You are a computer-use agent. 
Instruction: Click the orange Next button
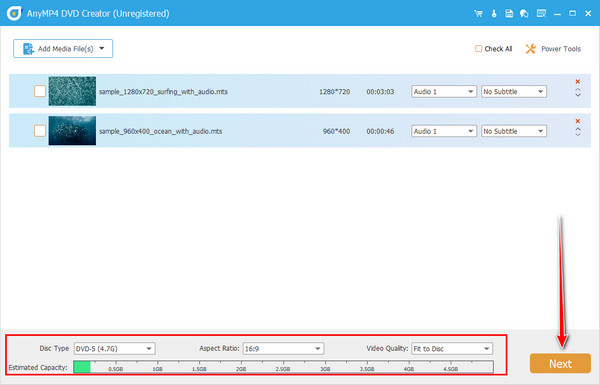point(560,363)
